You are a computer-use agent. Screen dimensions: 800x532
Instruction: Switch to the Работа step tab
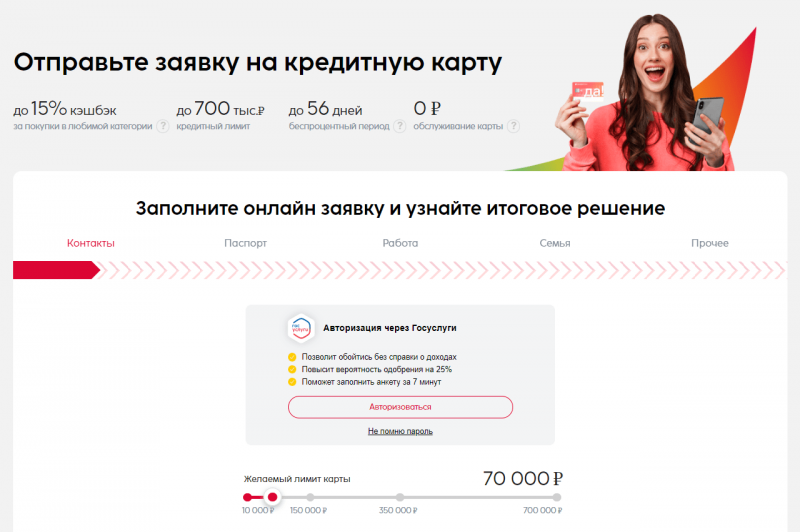tap(400, 243)
